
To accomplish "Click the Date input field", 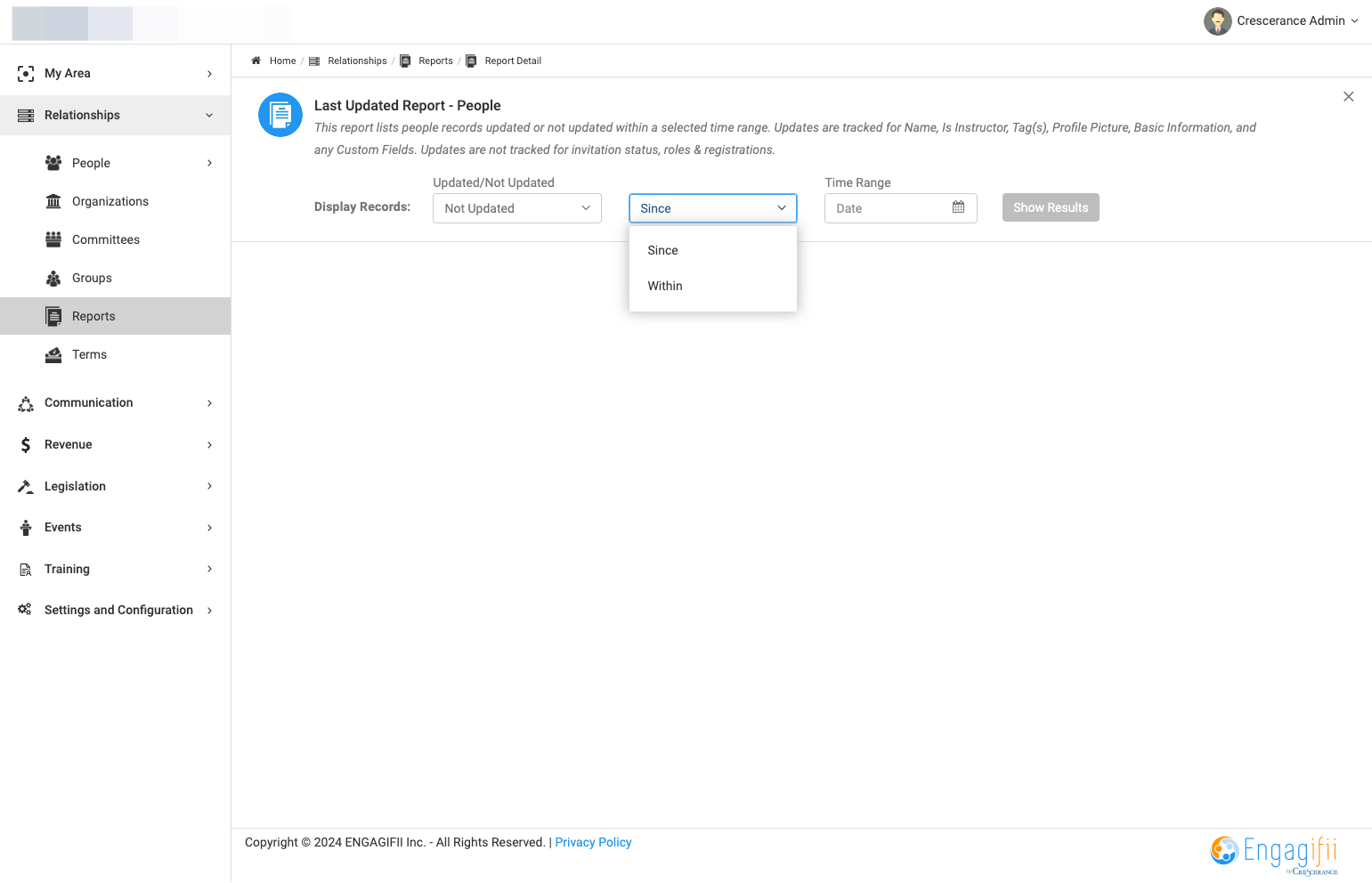I will (x=901, y=208).
